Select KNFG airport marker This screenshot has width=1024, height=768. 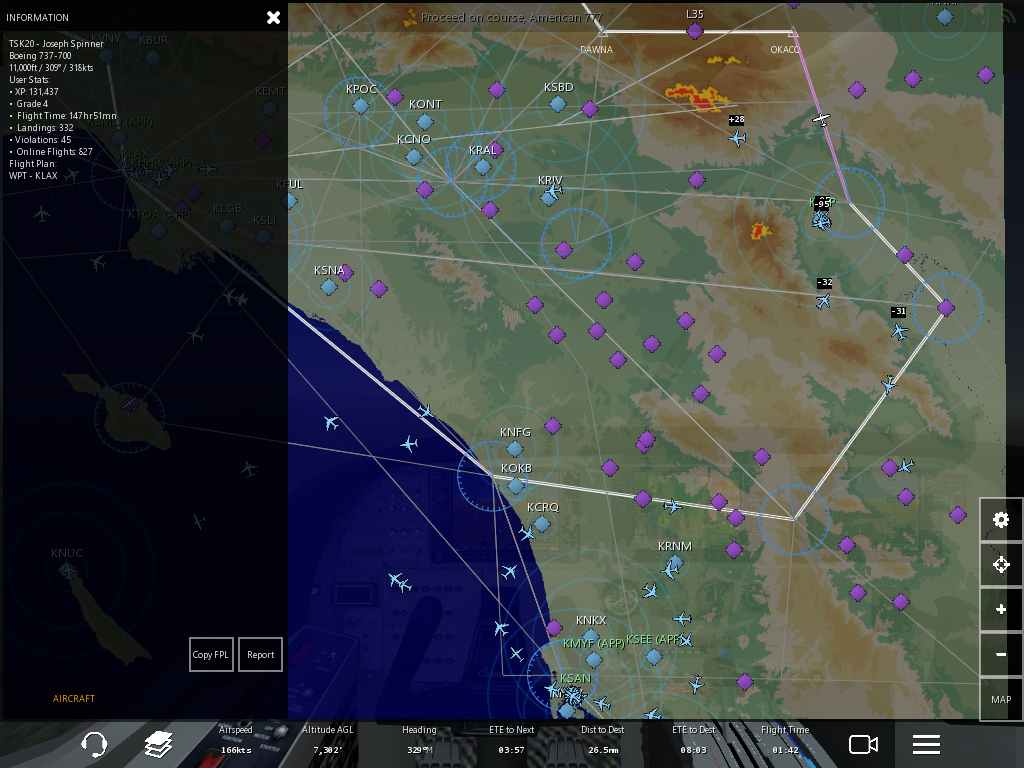pyautogui.click(x=515, y=449)
